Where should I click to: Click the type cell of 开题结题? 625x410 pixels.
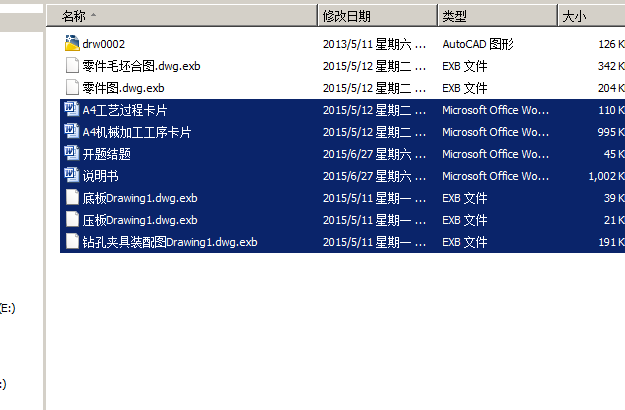[495, 154]
